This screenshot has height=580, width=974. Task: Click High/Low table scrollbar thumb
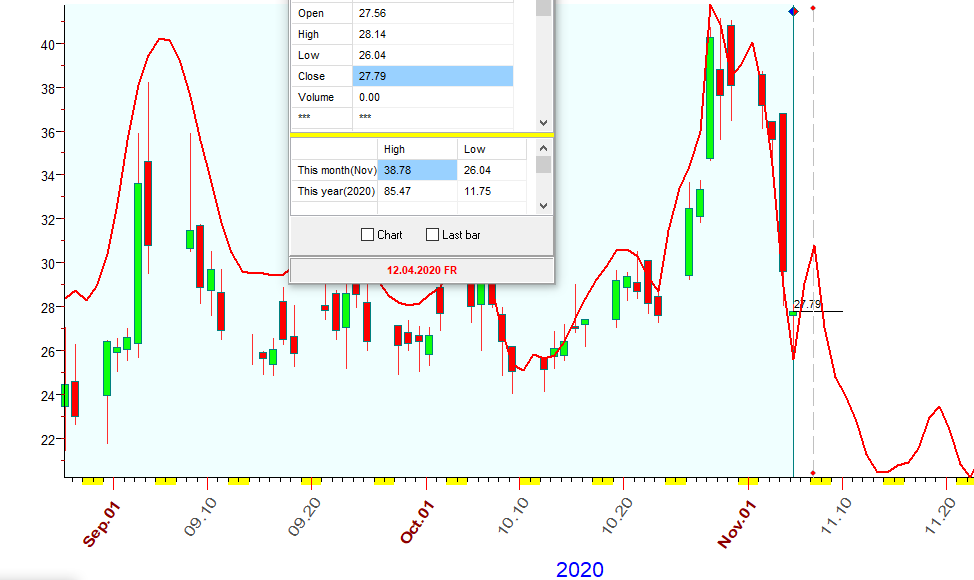point(544,165)
